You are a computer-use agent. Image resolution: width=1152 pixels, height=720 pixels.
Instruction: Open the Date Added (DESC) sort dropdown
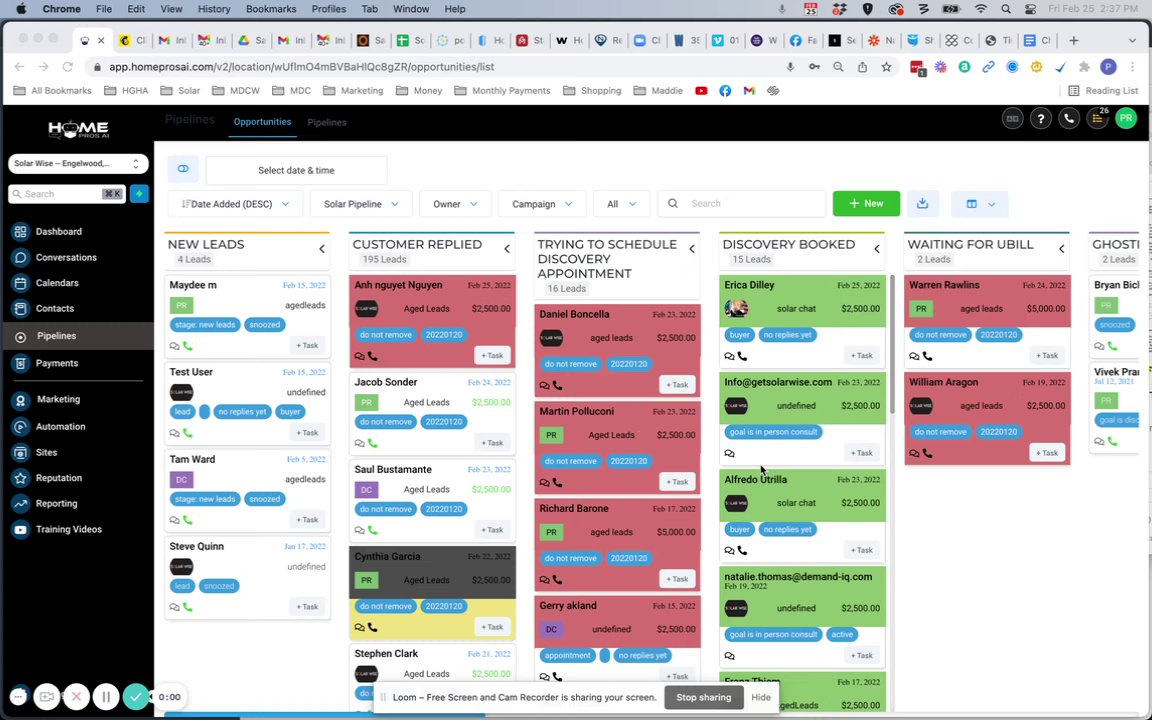(235, 204)
